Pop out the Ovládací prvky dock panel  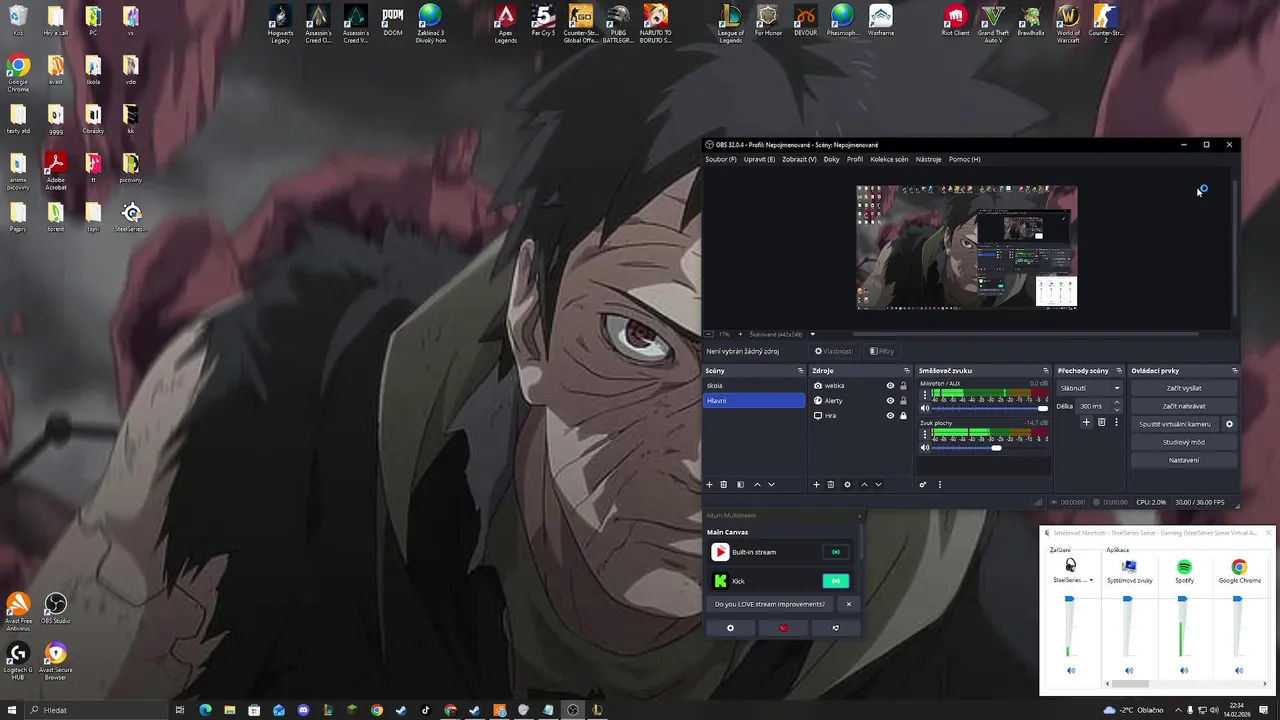[1235, 371]
